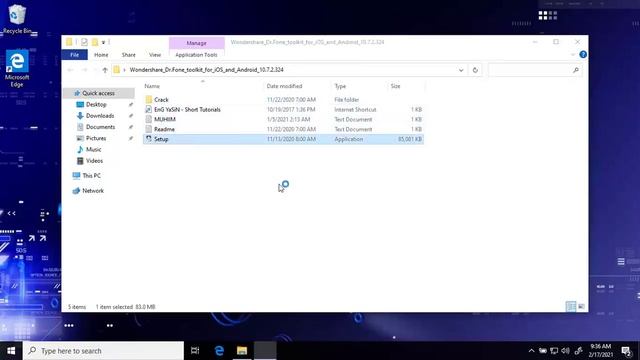
Task: Open Explorer help question mark
Action: click(x=583, y=54)
